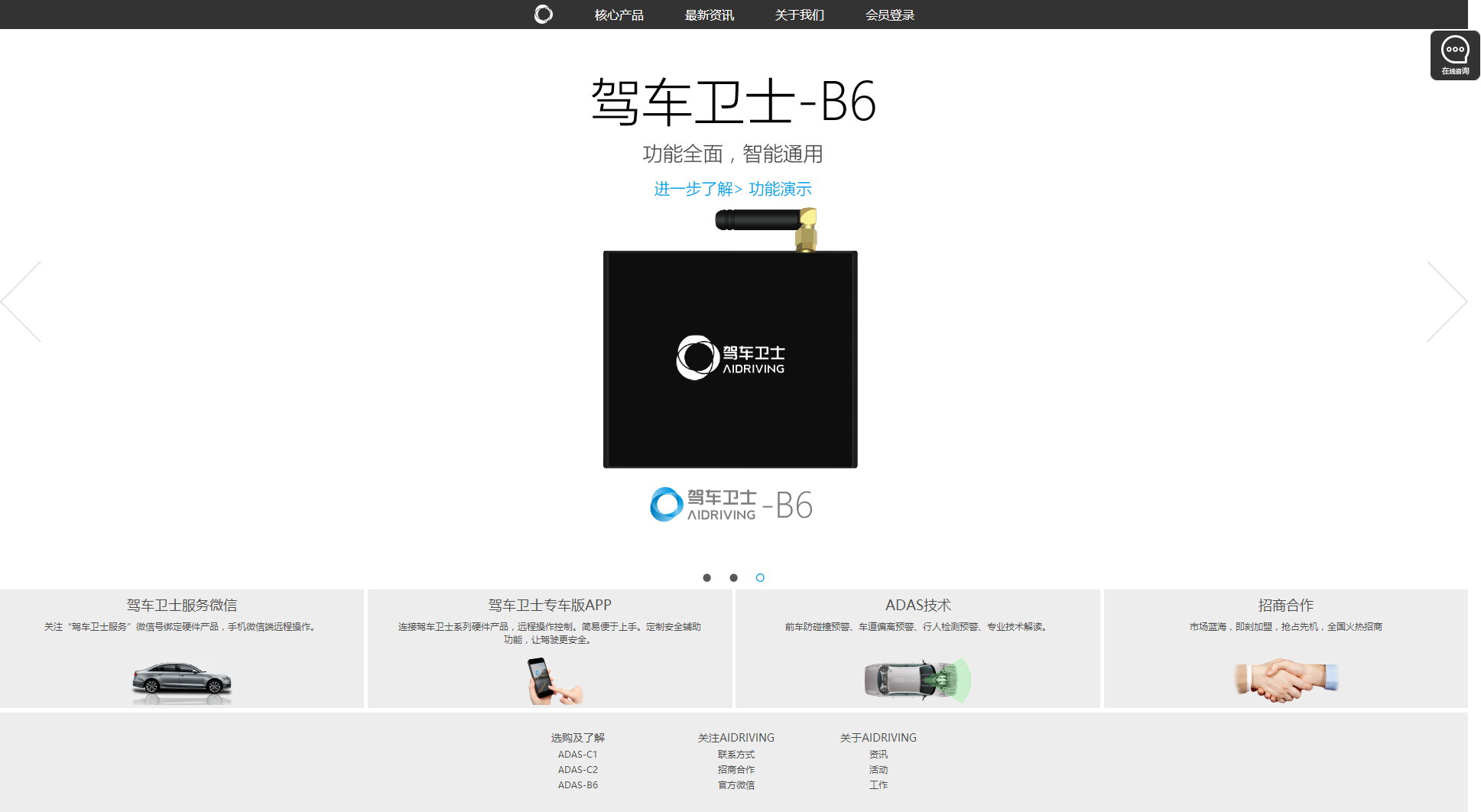This screenshot has height=812, width=1481.
Task: Select the third carousel indicator dot
Action: click(x=760, y=578)
